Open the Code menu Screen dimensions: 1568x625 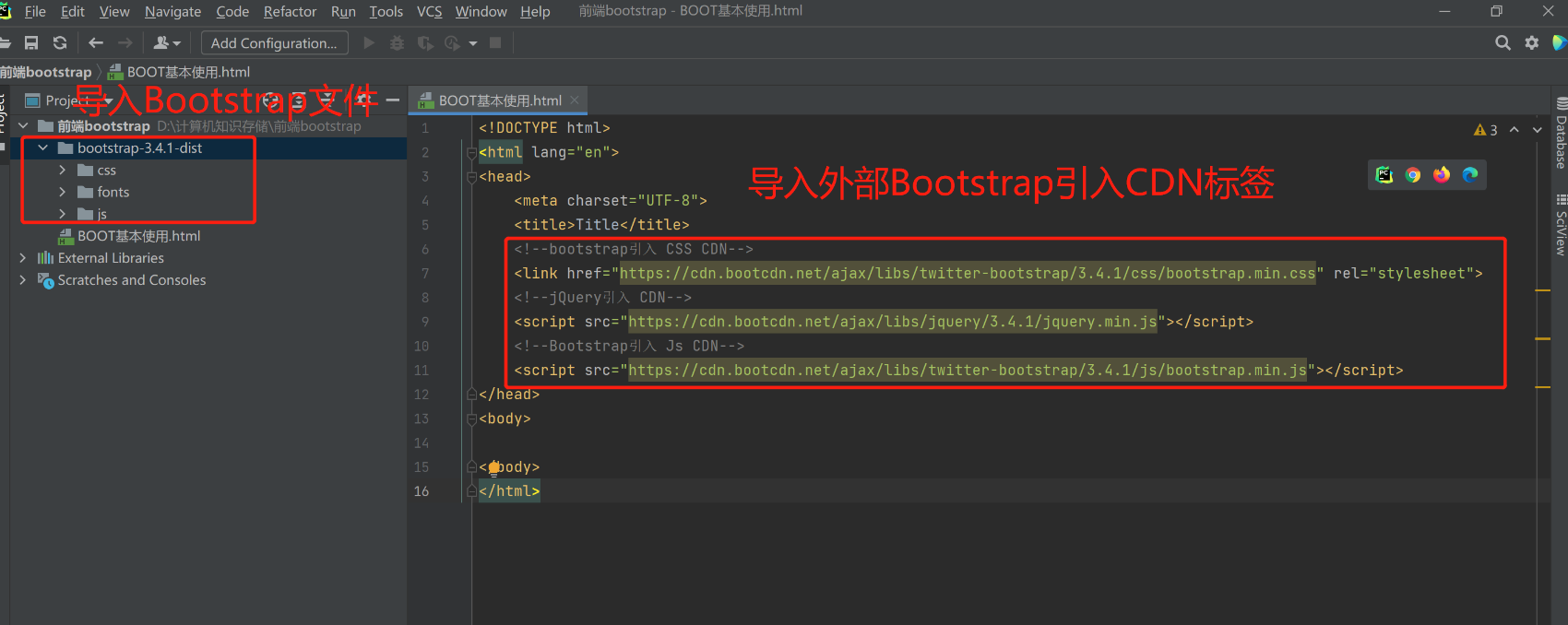[232, 11]
